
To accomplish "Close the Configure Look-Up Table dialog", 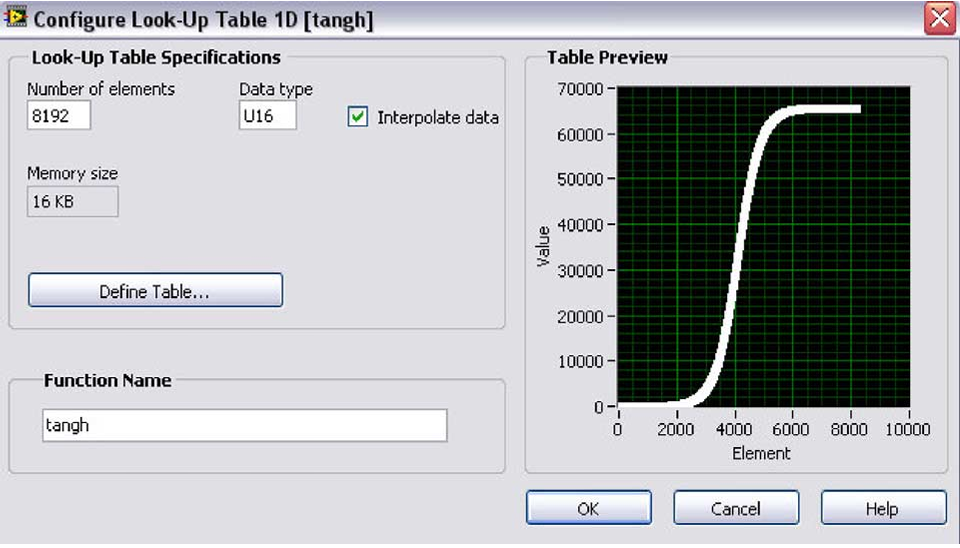I will click(x=939, y=18).
